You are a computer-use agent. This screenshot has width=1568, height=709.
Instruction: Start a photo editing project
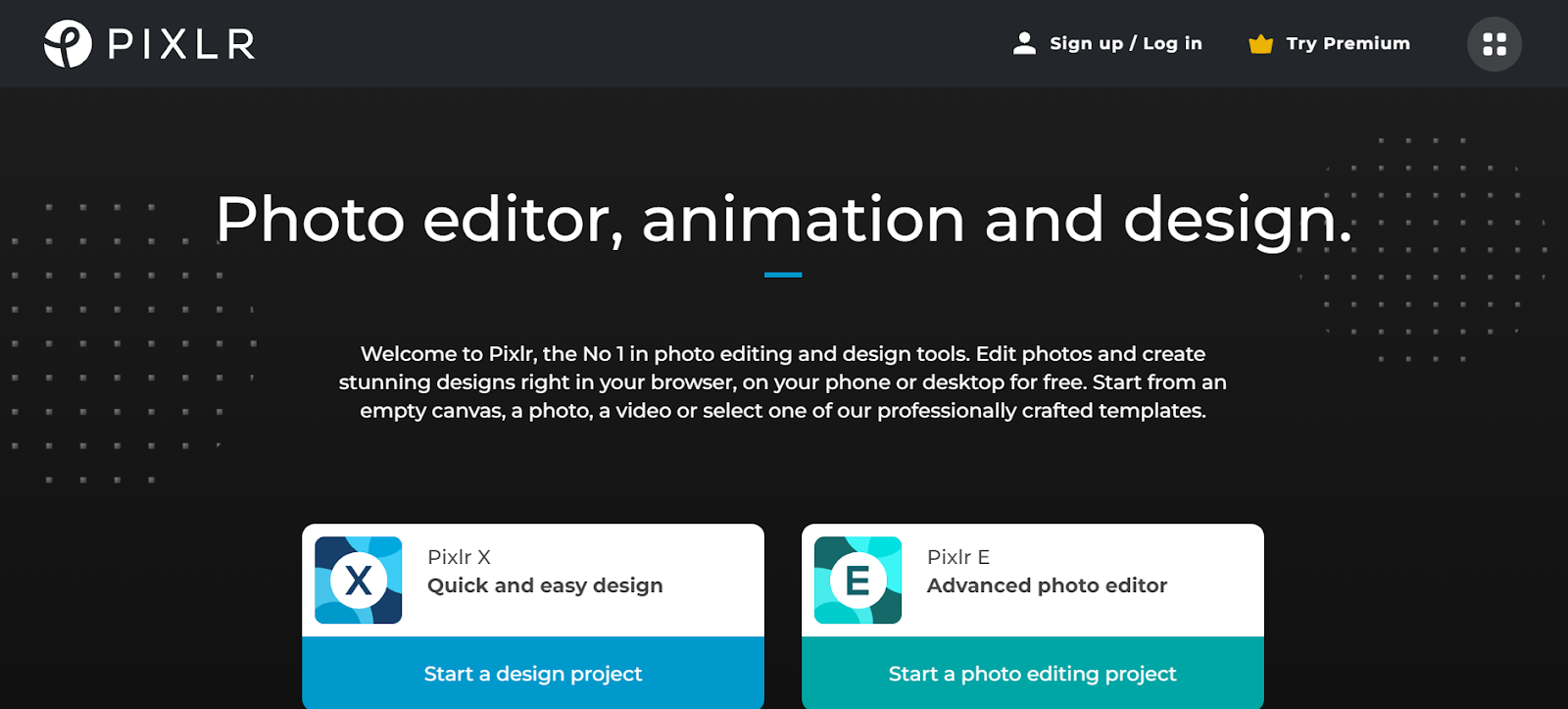click(x=1033, y=673)
